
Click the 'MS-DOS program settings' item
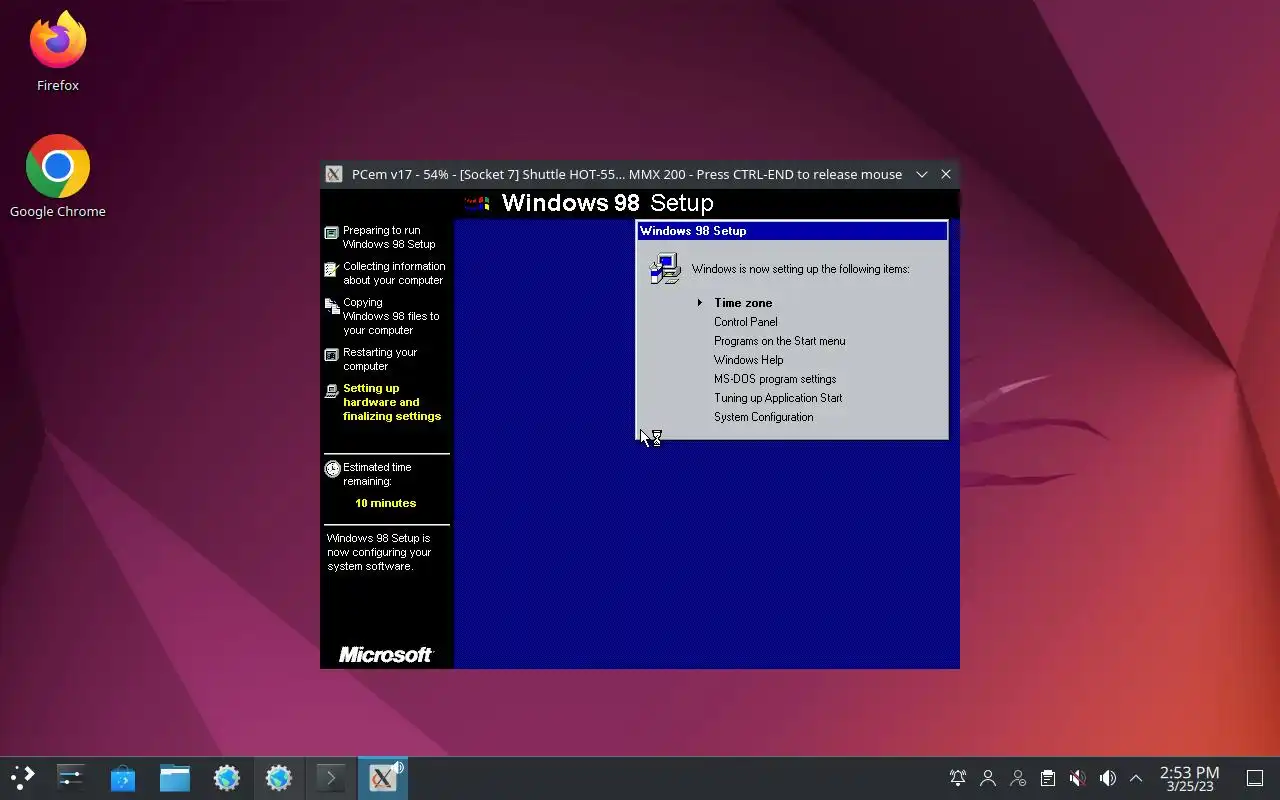pos(775,379)
